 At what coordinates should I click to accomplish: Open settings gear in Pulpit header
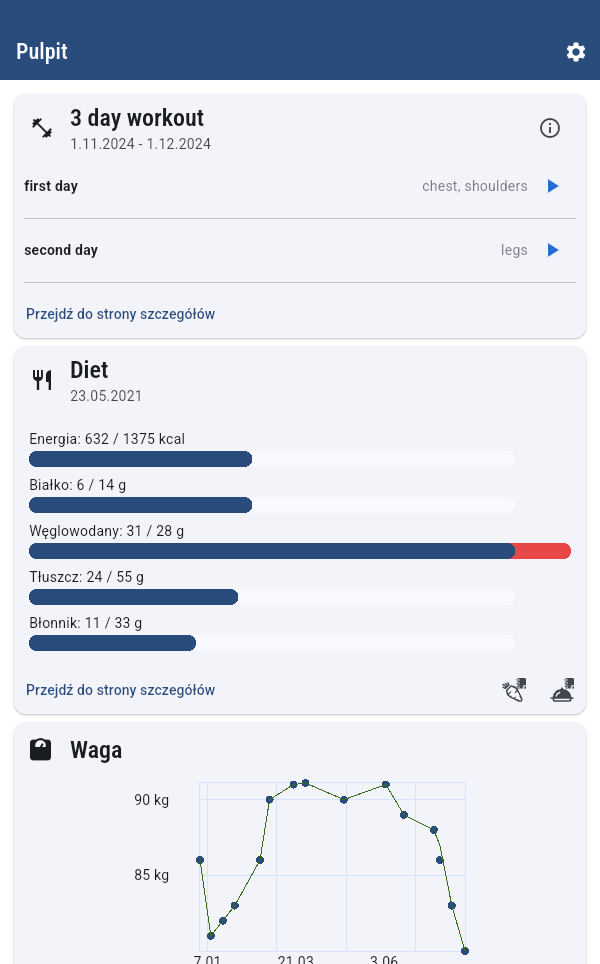pos(575,52)
